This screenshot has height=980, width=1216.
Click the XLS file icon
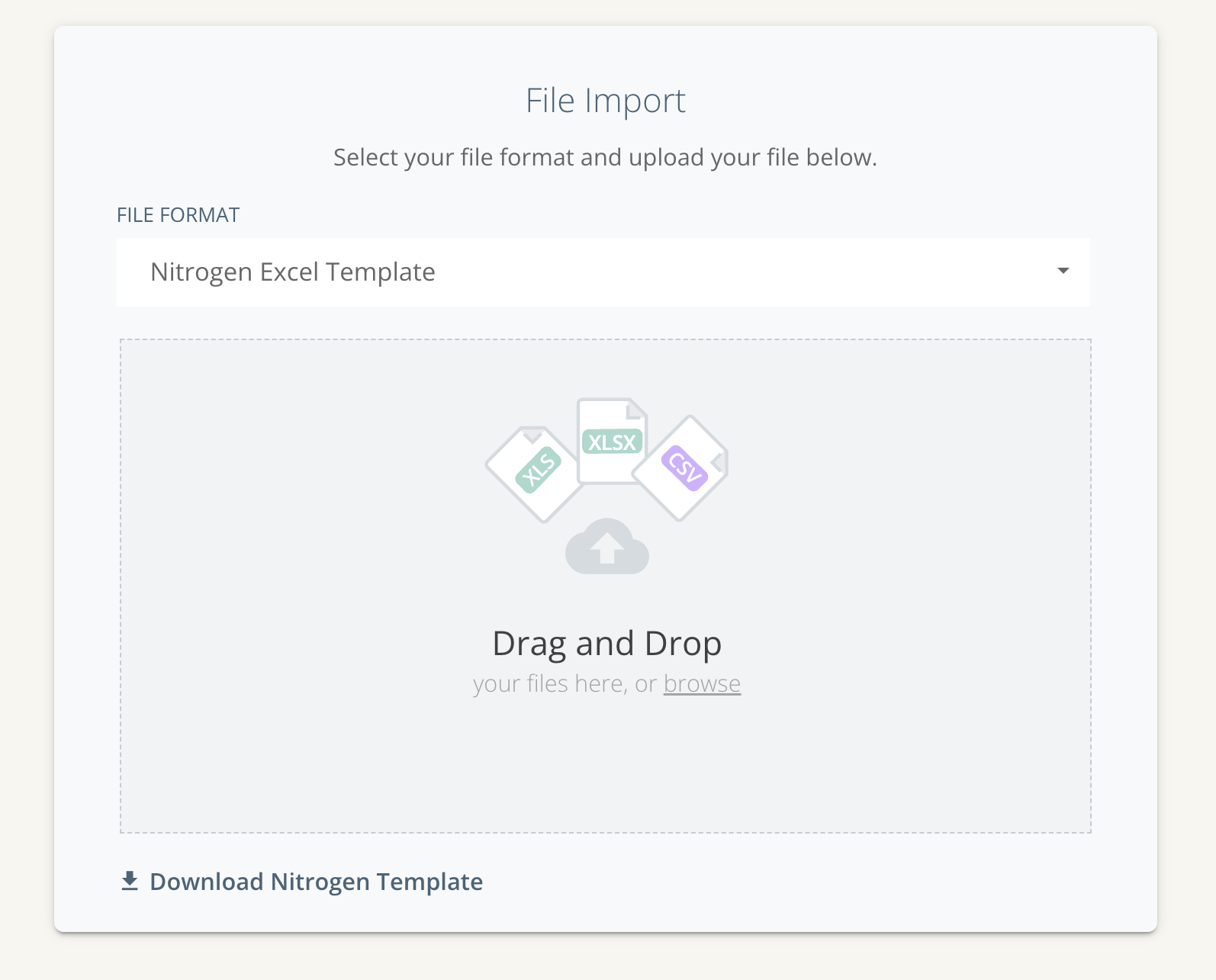click(x=534, y=488)
